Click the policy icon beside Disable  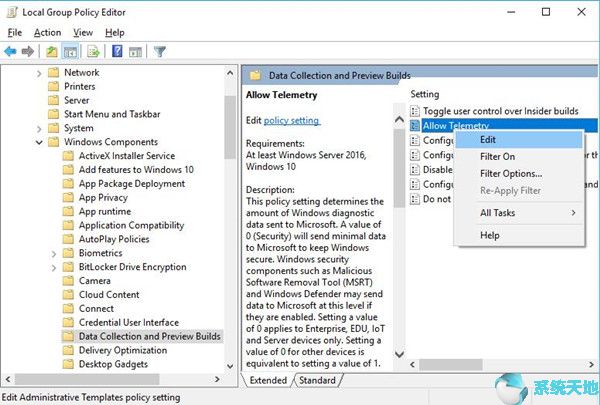(x=414, y=170)
